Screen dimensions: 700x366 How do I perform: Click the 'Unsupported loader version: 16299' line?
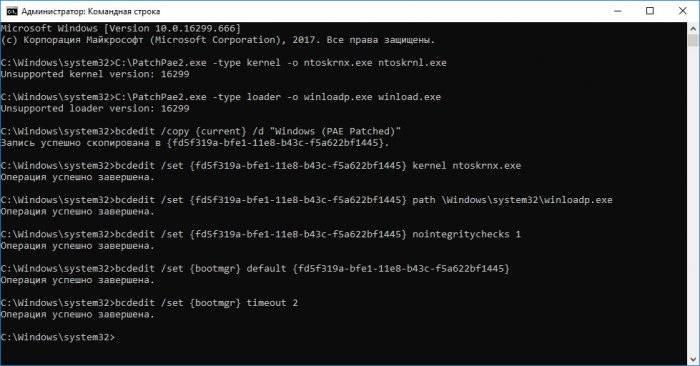(95, 108)
